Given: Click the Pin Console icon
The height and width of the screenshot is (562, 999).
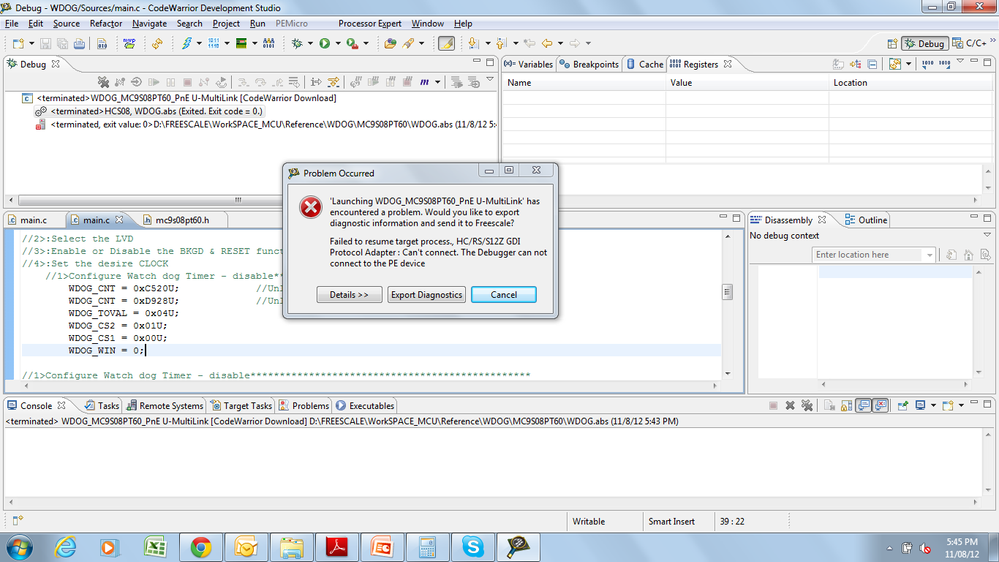Looking at the screenshot, I should (x=903, y=405).
